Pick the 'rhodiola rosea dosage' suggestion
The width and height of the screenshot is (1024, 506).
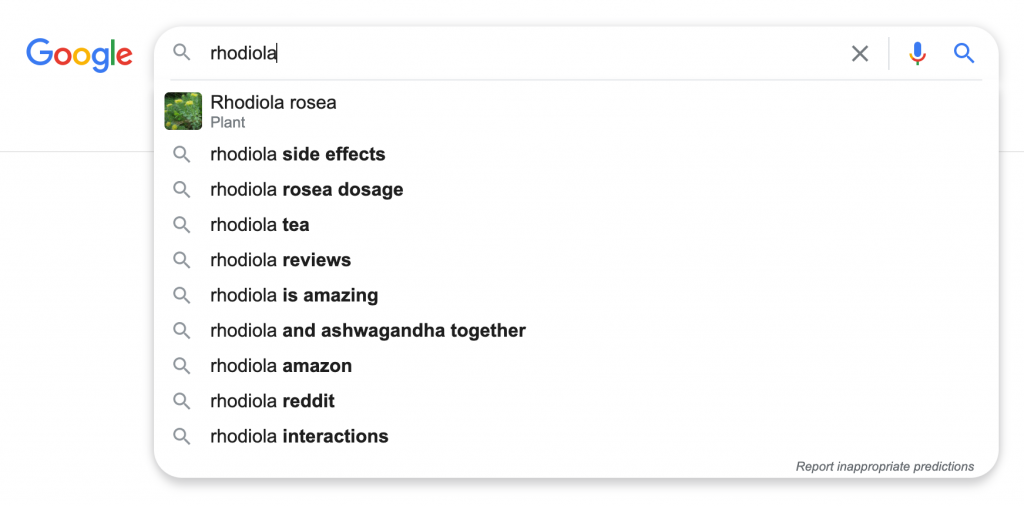coord(576,190)
